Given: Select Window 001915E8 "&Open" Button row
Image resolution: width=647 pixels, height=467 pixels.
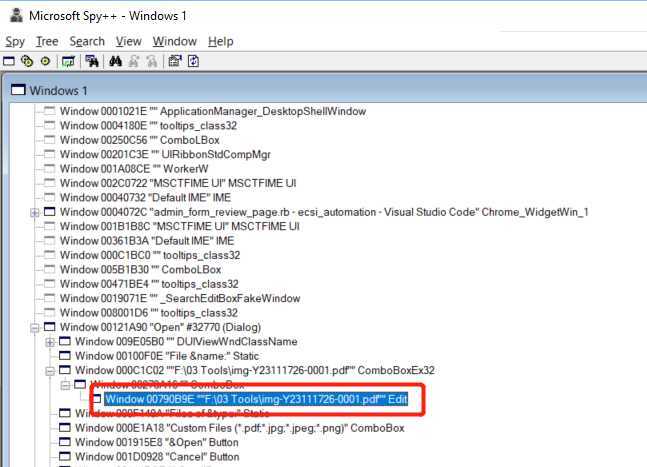Looking at the screenshot, I should (156, 443).
